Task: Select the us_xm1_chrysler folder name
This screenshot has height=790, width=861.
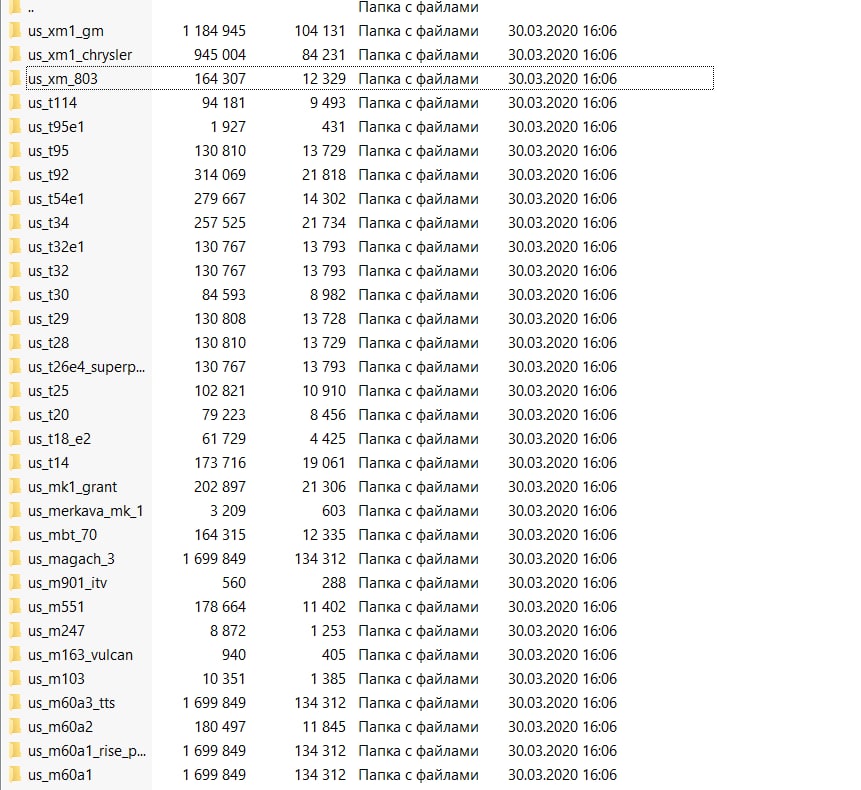Action: point(80,55)
